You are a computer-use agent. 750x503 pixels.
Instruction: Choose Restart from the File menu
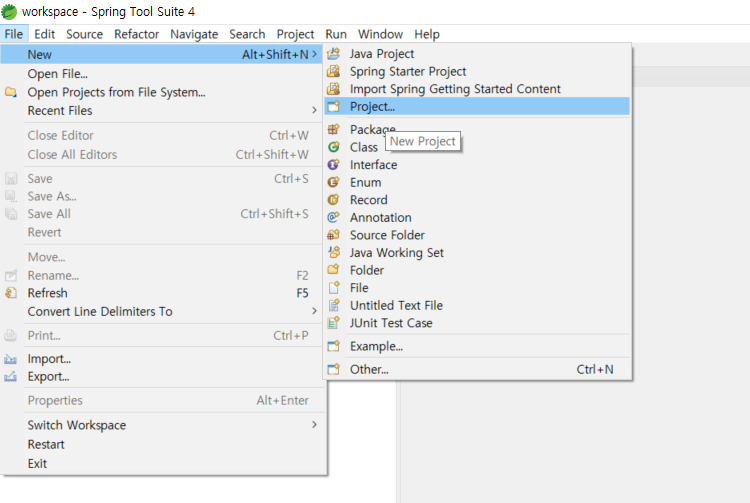(162, 444)
